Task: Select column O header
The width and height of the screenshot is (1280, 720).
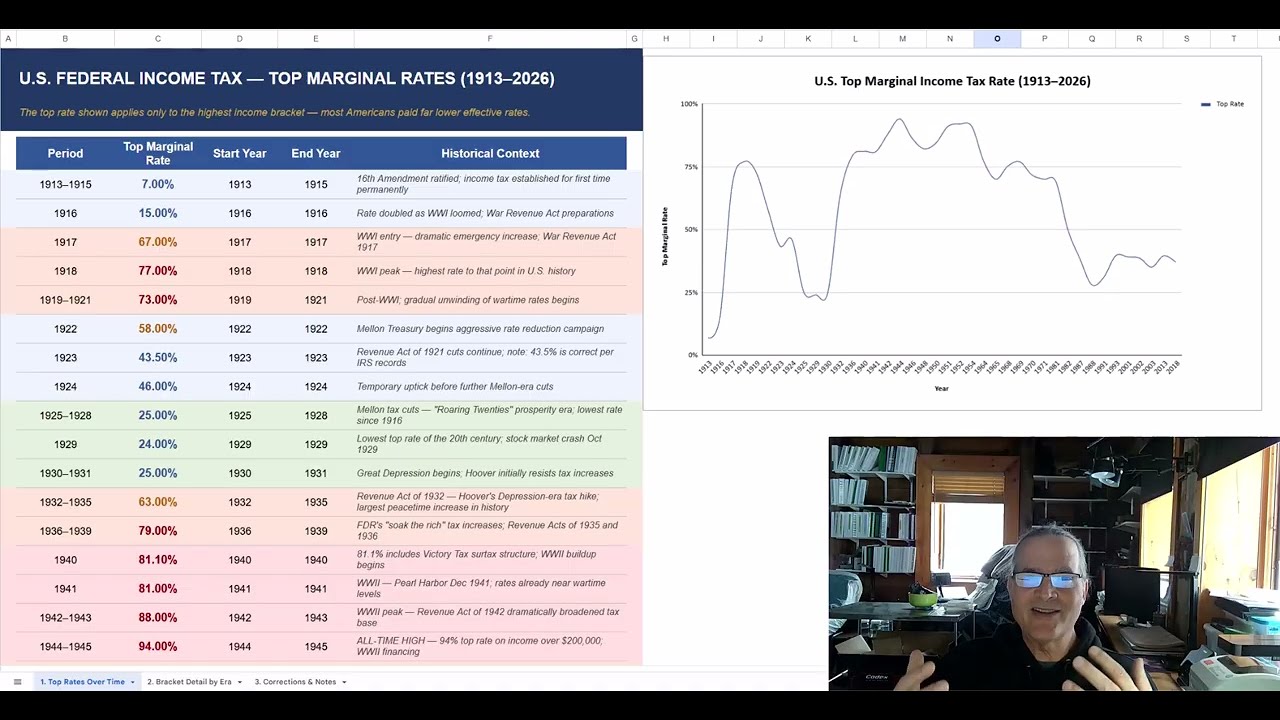Action: click(997, 39)
